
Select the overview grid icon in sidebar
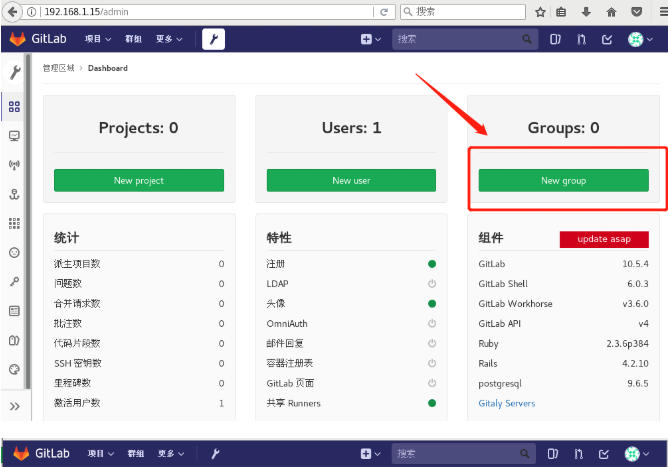point(14,107)
